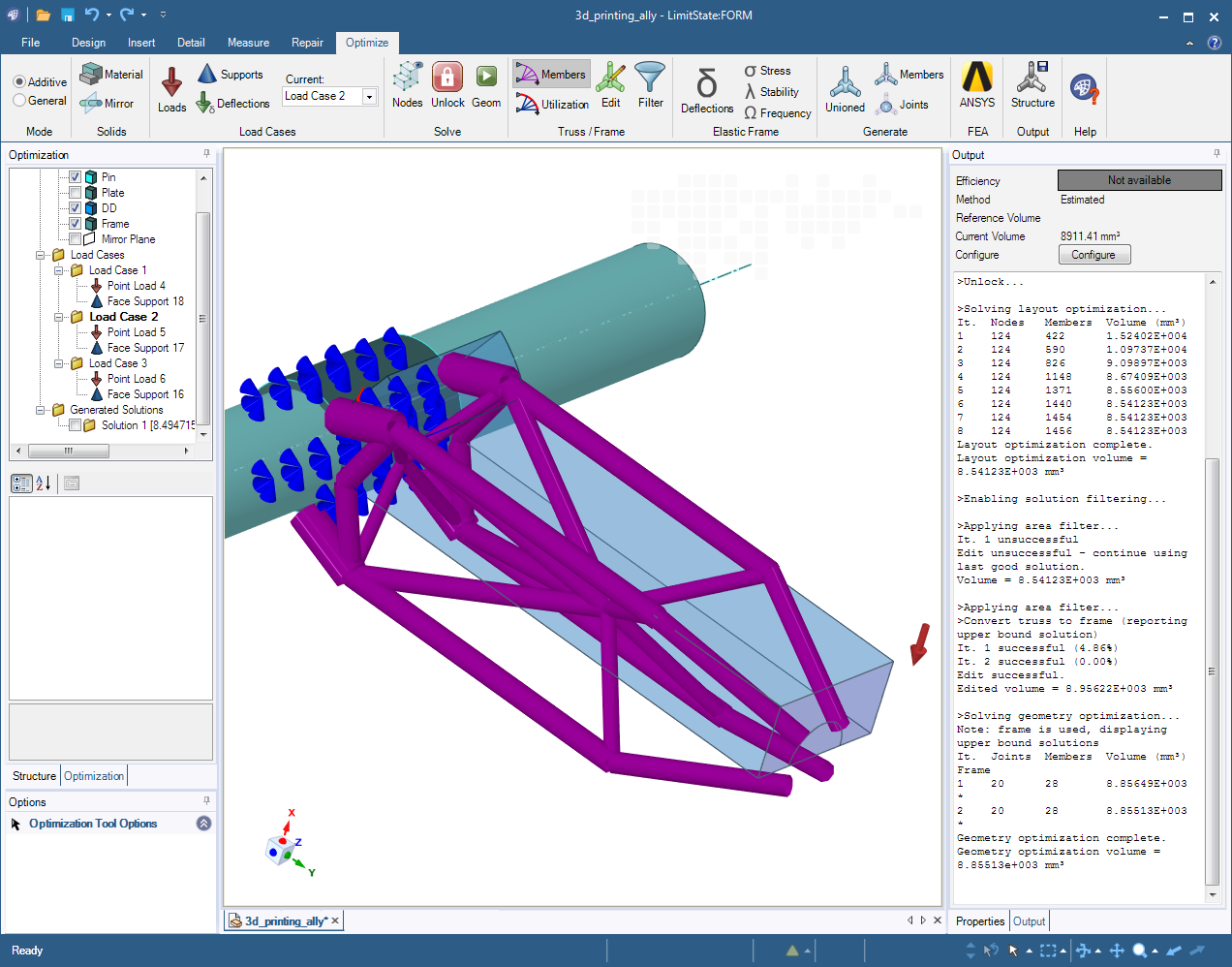
Task: Check the Solution 1 checkbox
Action: (75, 425)
